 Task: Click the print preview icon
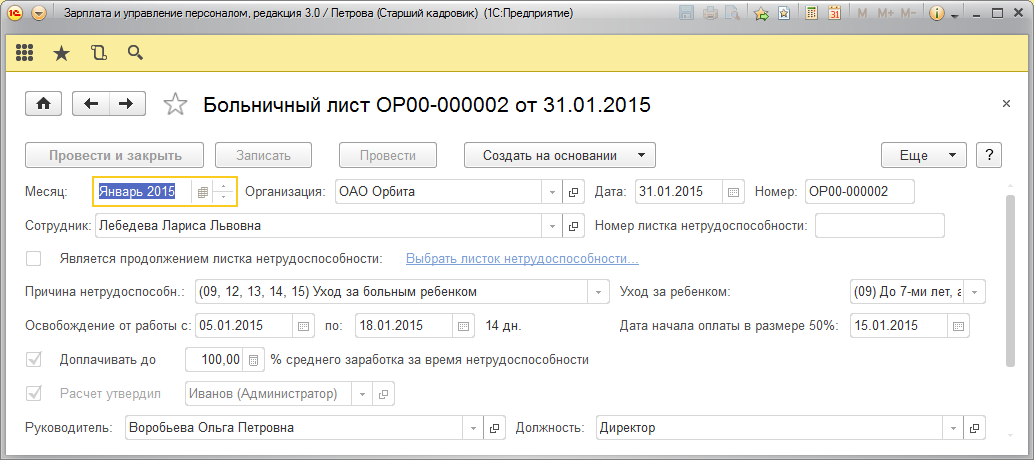(x=731, y=13)
